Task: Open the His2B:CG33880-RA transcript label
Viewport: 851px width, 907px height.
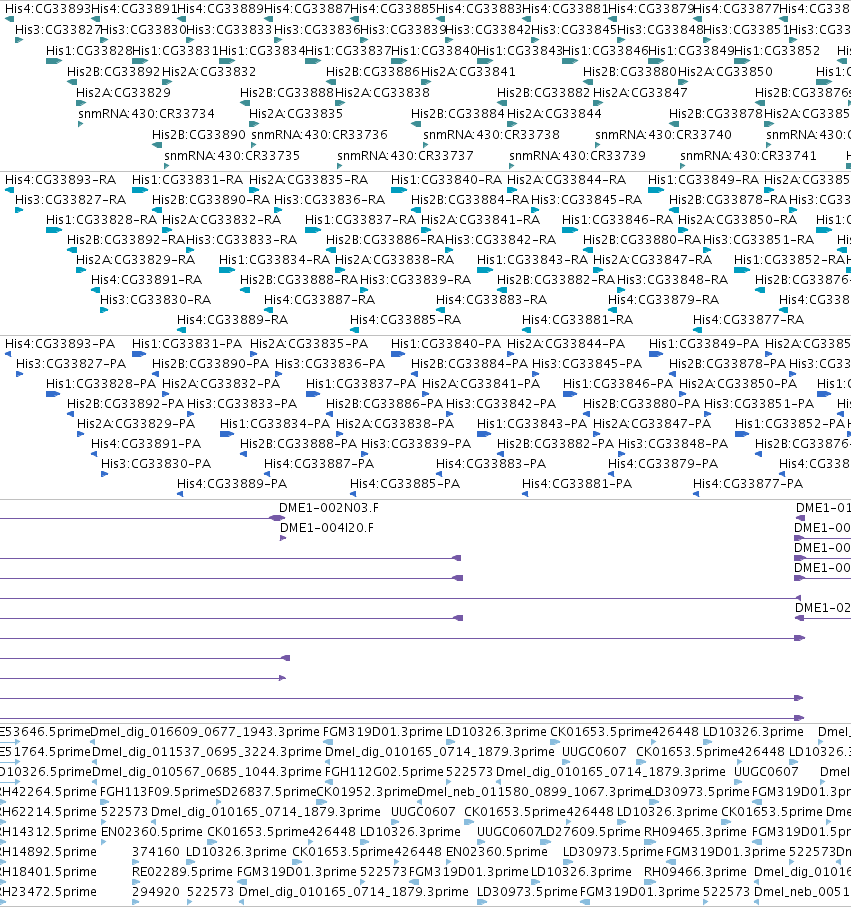Action: pos(642,239)
